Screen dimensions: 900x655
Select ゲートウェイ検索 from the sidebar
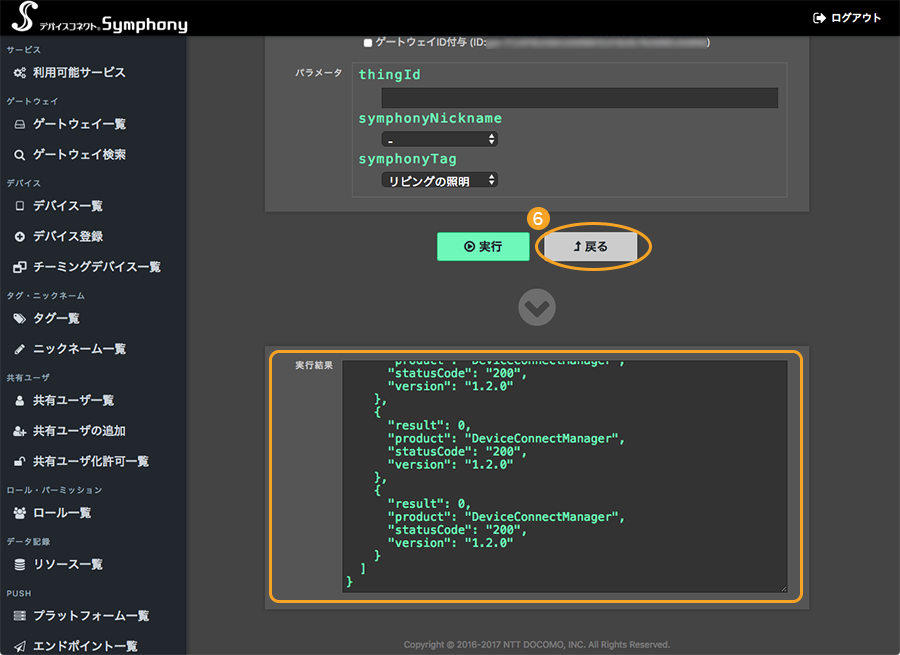(x=79, y=155)
